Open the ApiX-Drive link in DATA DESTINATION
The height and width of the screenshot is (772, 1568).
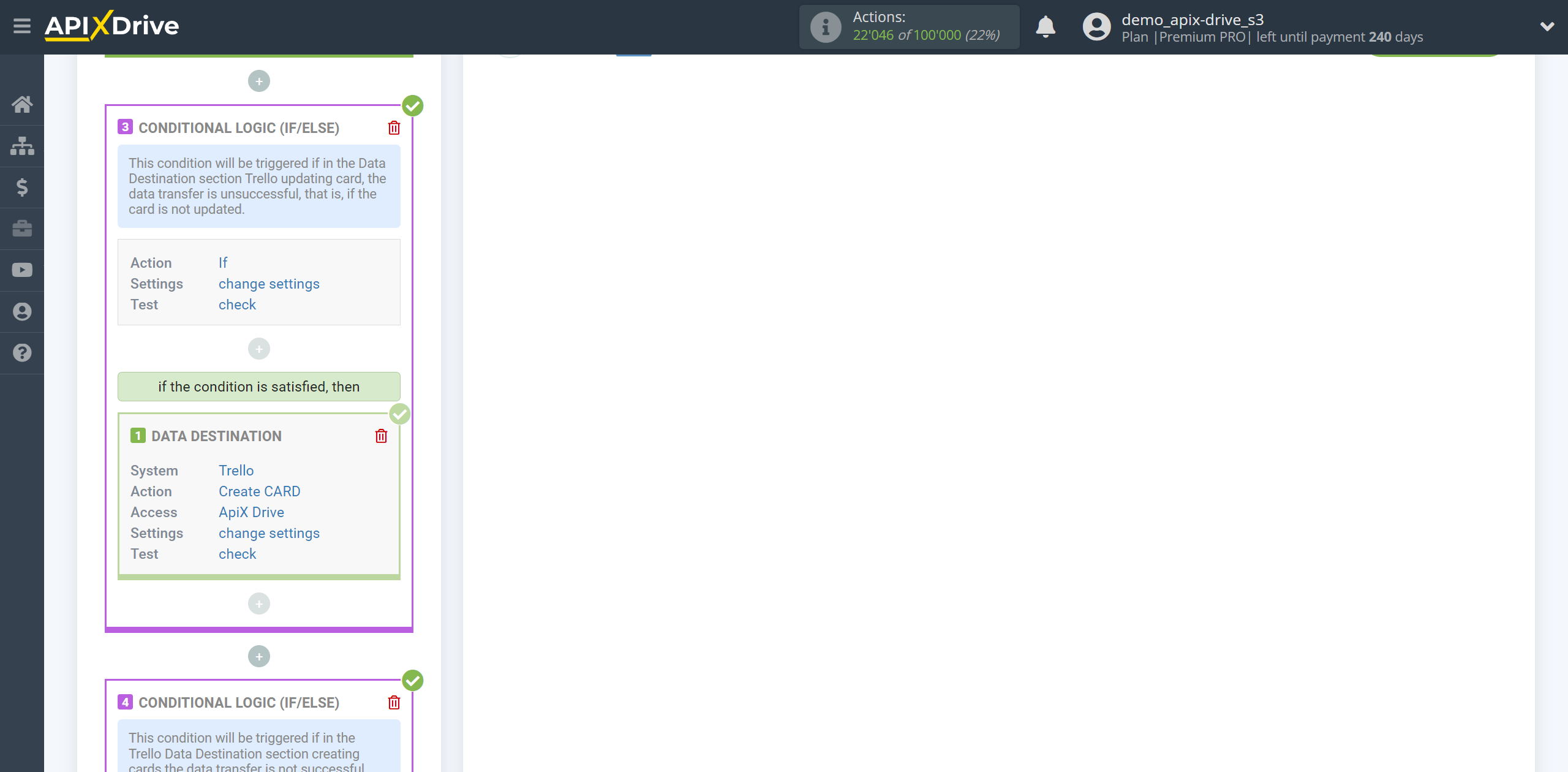pyautogui.click(x=251, y=512)
